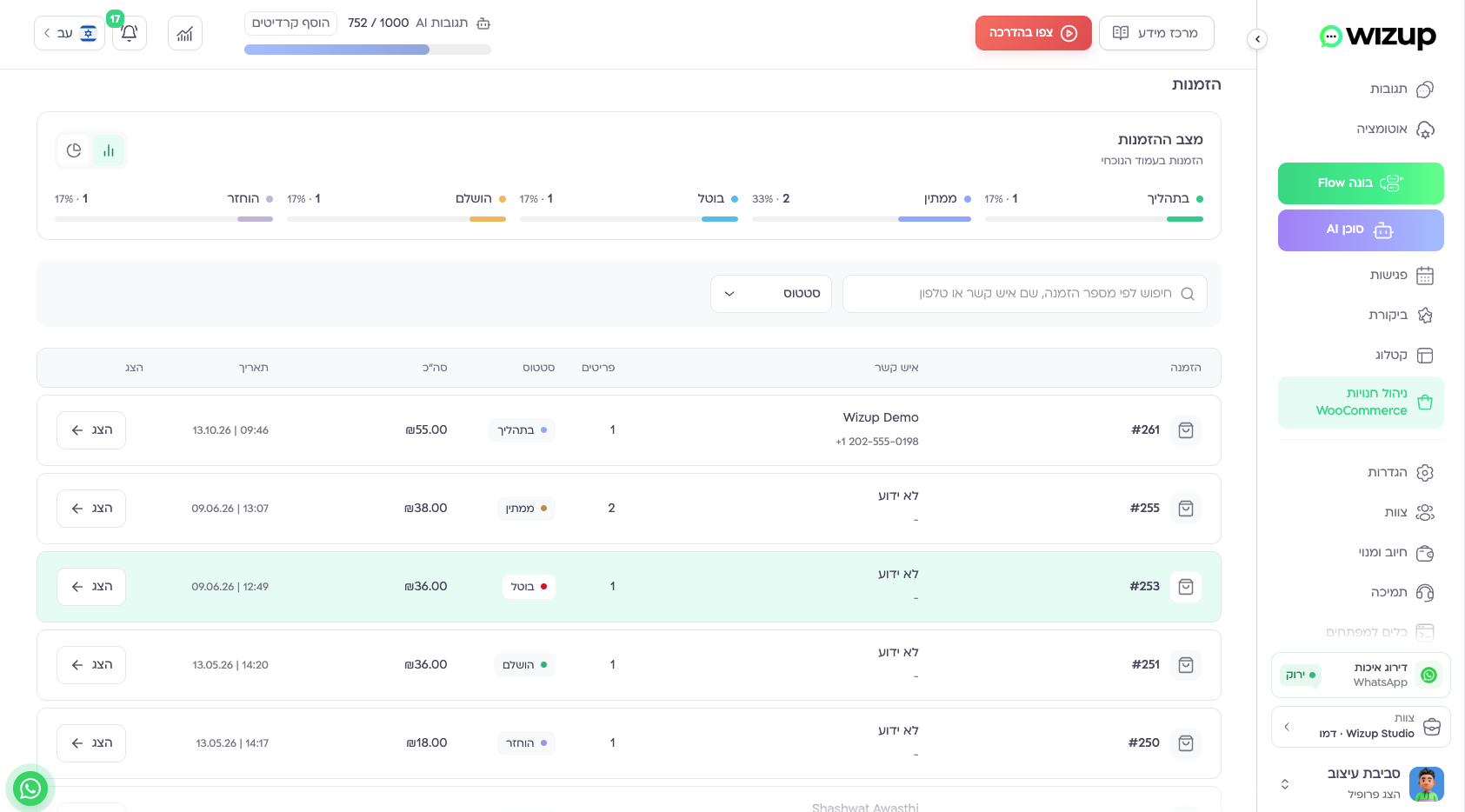
Task: Click the shopping bag icon of order #251
Action: (1186, 665)
